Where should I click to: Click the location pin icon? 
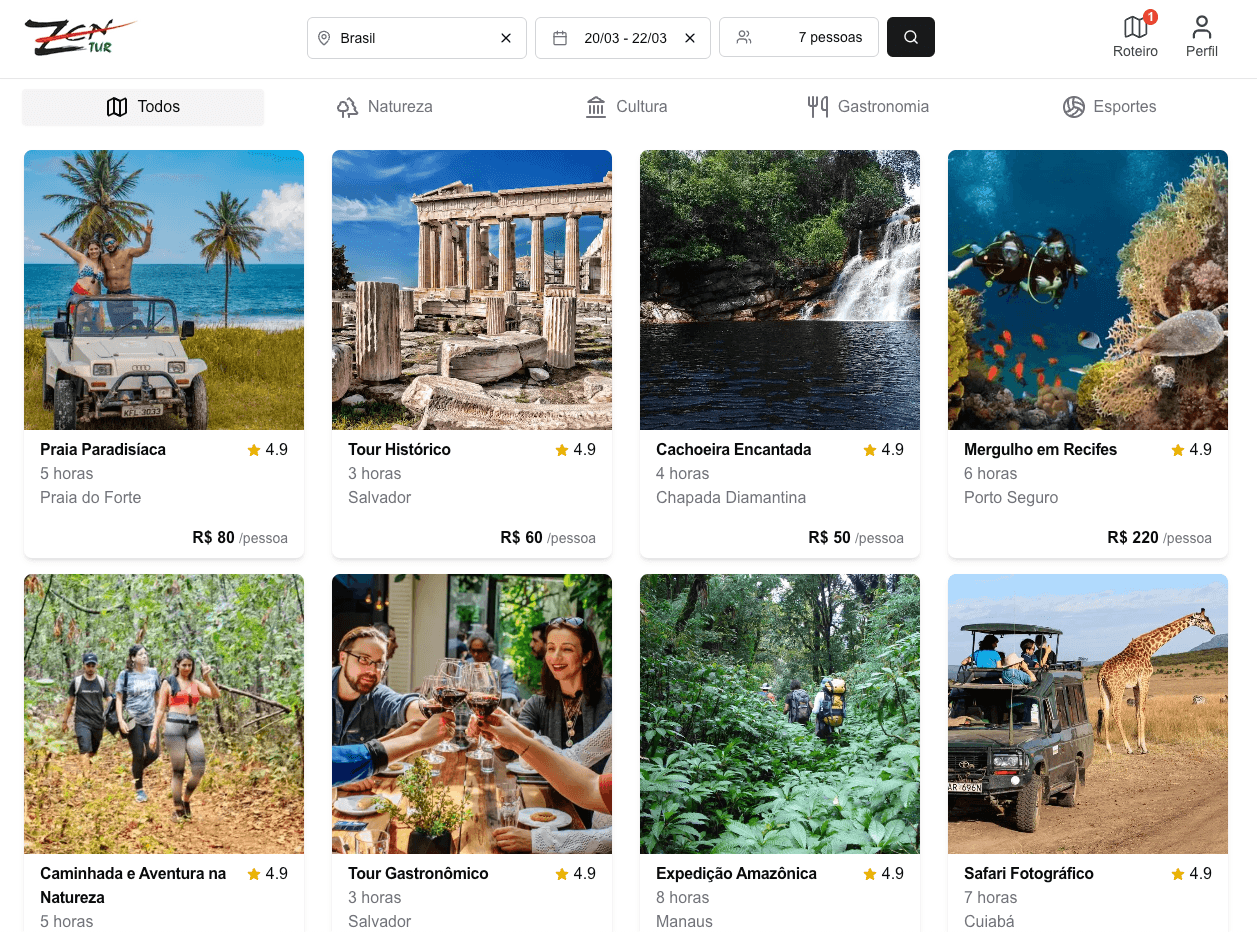pyautogui.click(x=324, y=38)
